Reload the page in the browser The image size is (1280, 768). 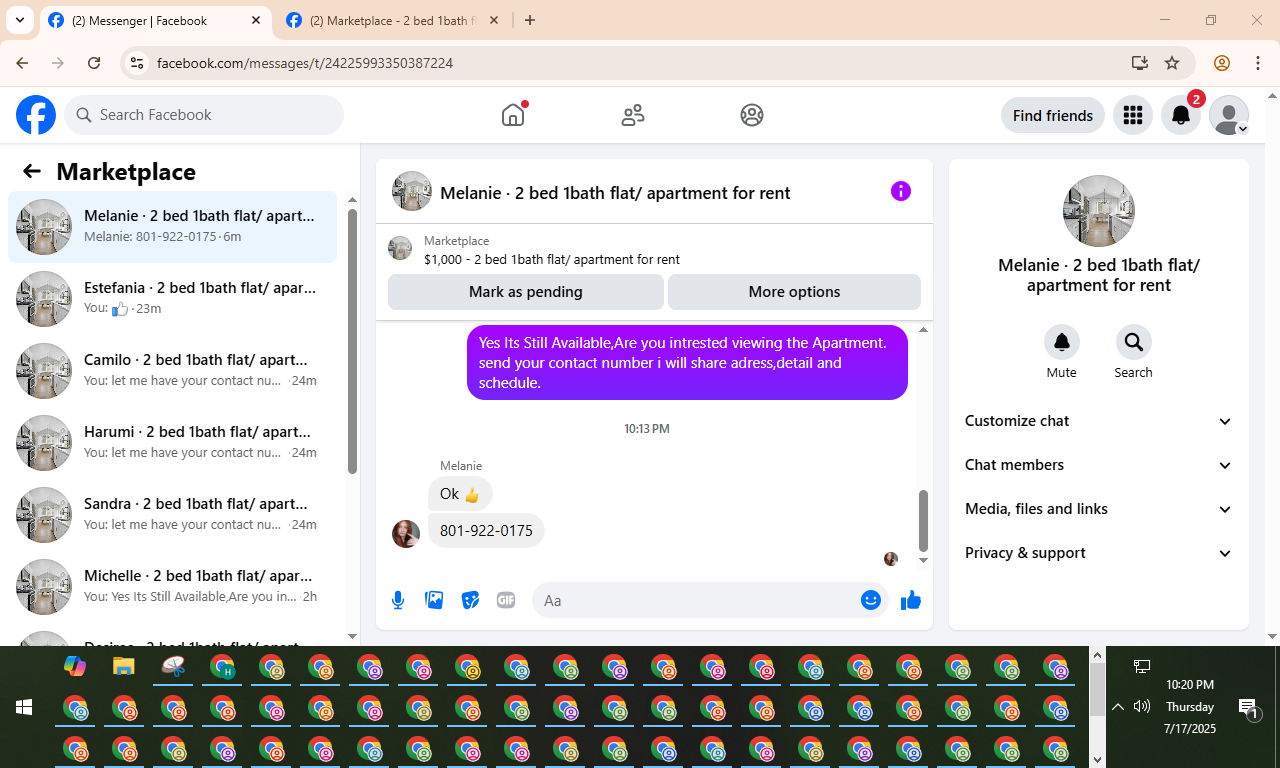point(94,63)
